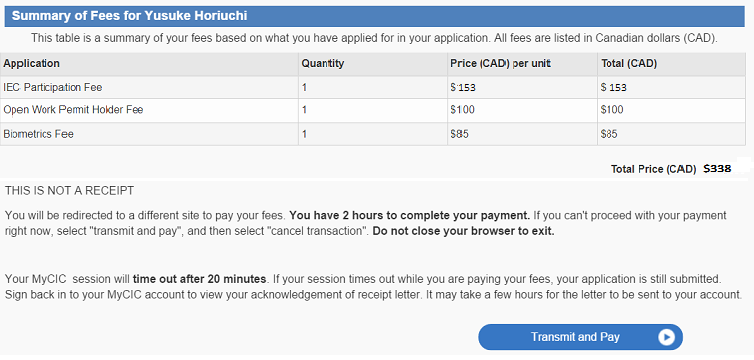Viewport: 754px width, 360px height.
Task: Click the arrow icon on Transmit and Pay
Action: click(666, 337)
